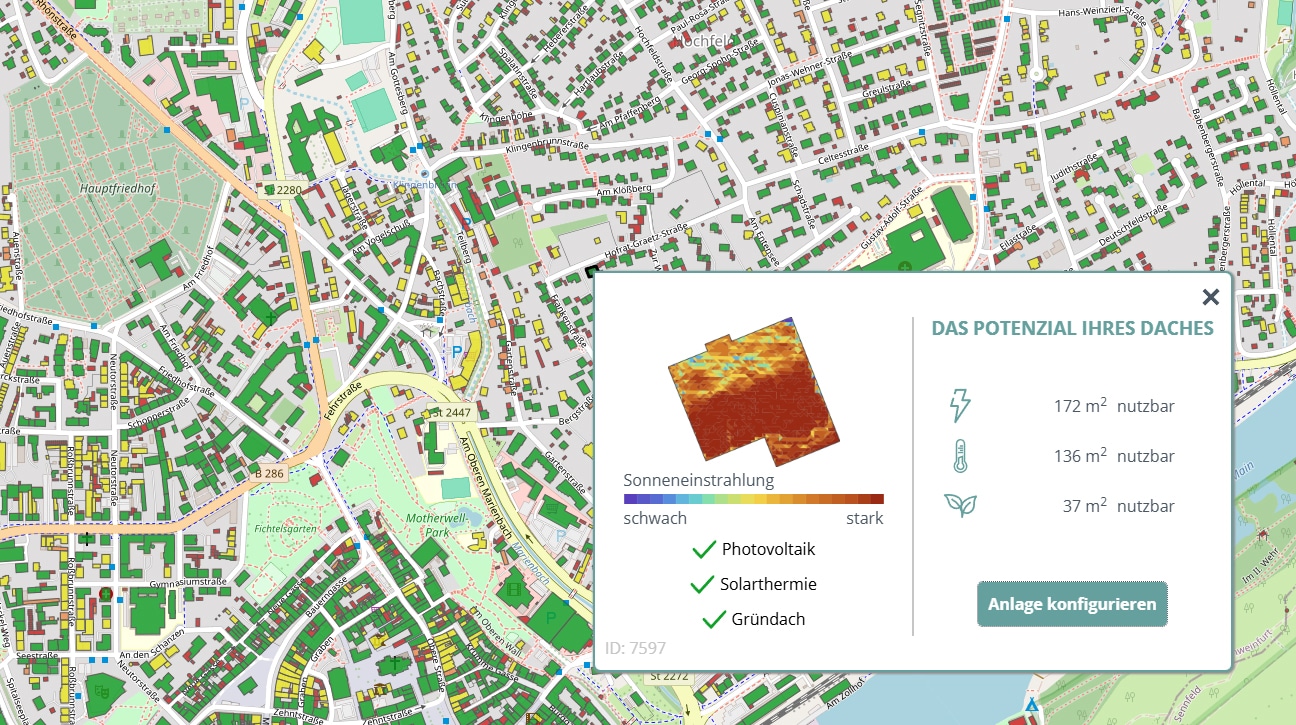Click the dark red end of Sonneneinstrahlung scale

(876, 498)
